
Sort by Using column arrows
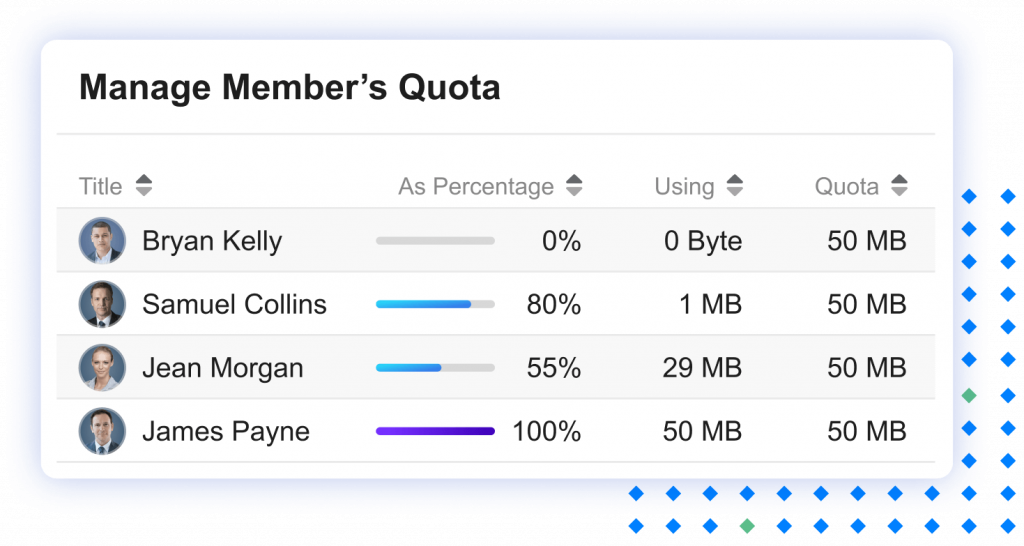point(735,185)
